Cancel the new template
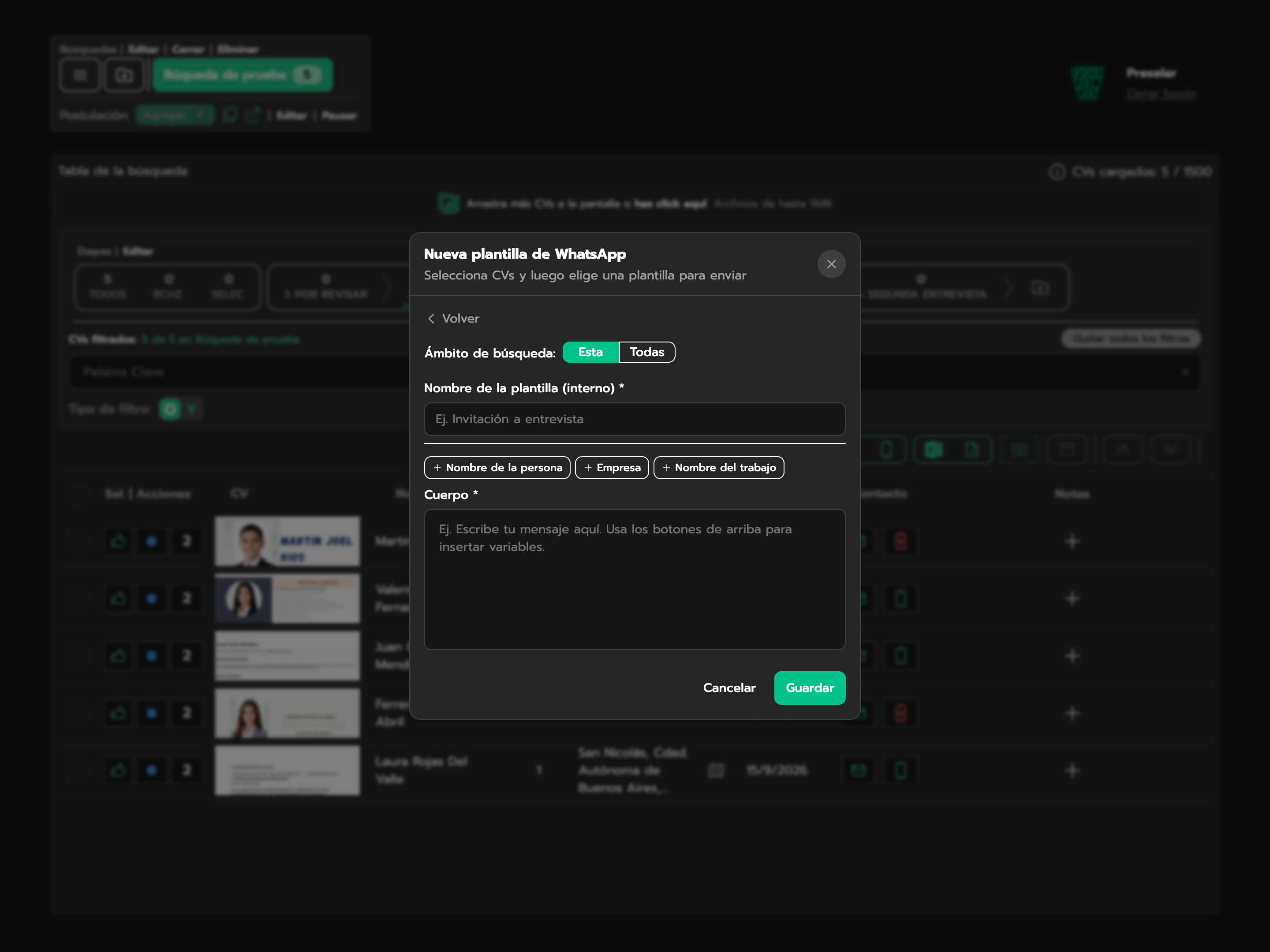This screenshot has width=1270, height=952. tap(729, 688)
